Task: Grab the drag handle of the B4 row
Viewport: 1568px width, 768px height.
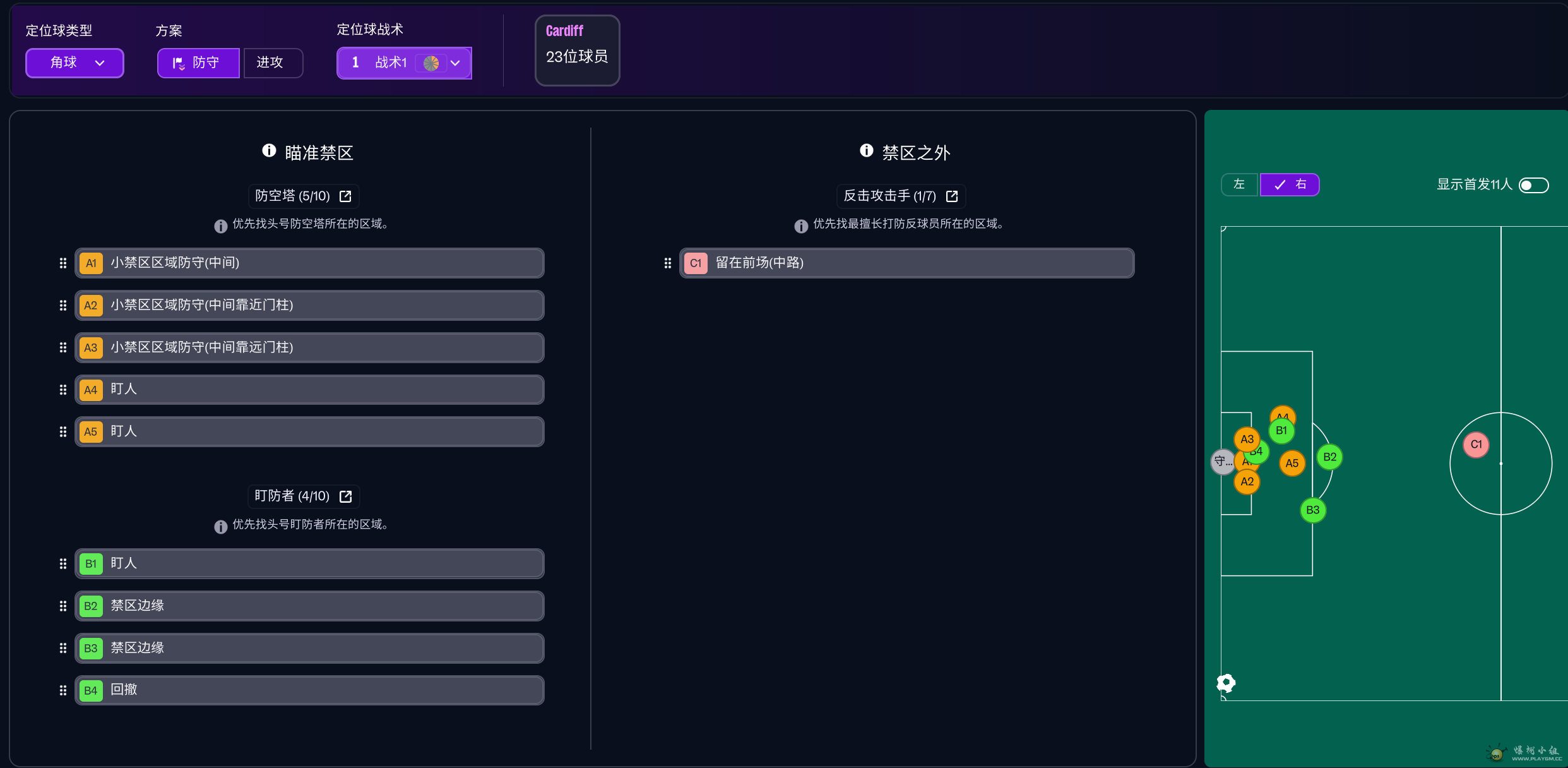Action: point(63,690)
